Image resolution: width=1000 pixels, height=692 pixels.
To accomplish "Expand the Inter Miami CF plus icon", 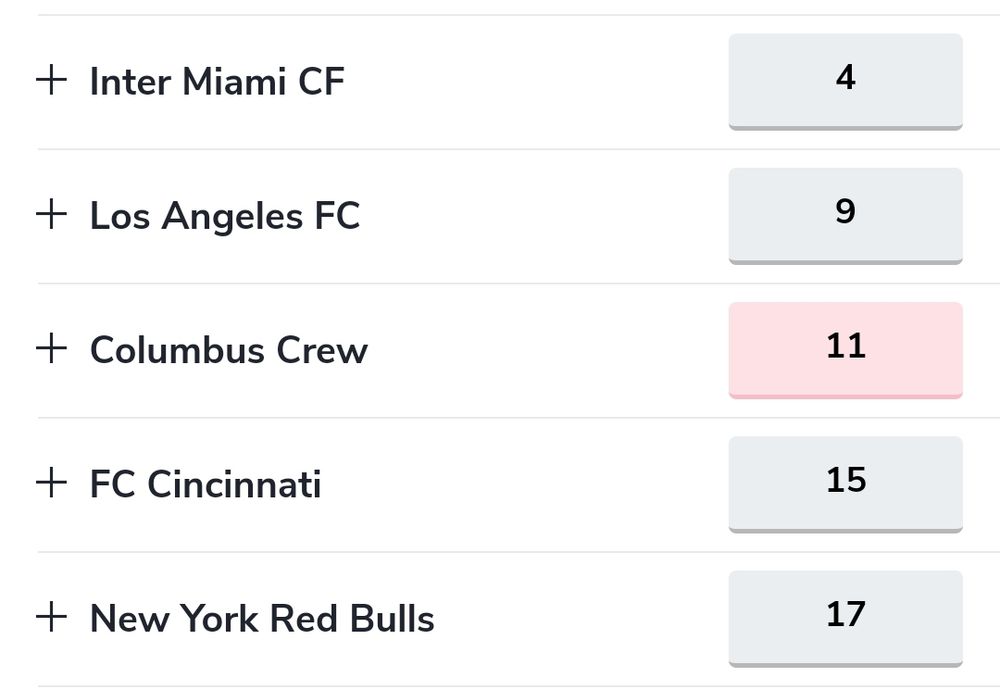I will click(52, 80).
